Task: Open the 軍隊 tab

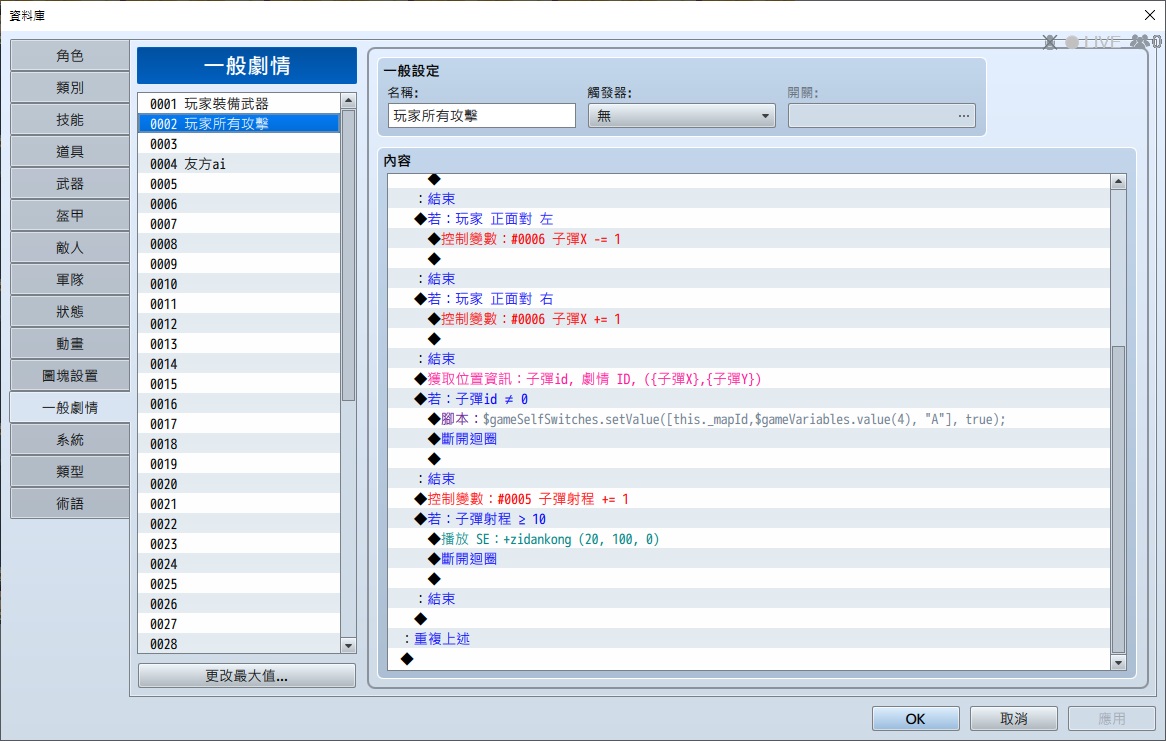Action: (70, 280)
